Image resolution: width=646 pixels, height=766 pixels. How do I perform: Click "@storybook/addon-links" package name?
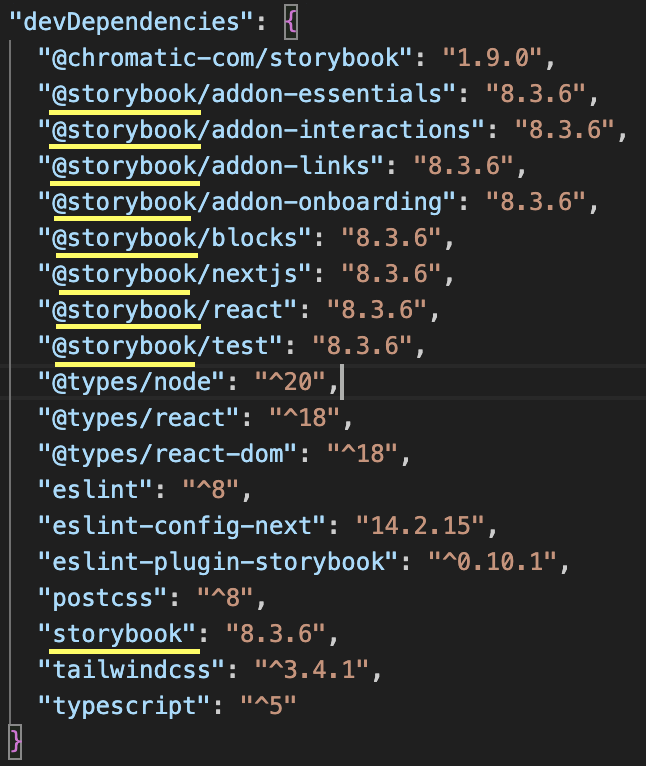[x=211, y=166]
